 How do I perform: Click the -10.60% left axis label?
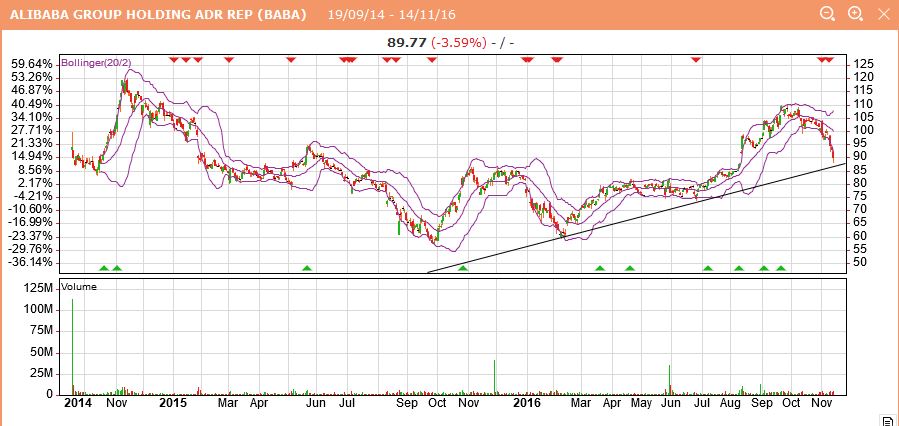(30, 209)
